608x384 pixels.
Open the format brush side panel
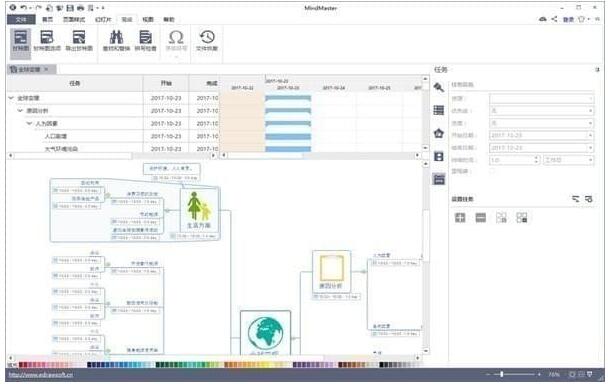point(439,87)
